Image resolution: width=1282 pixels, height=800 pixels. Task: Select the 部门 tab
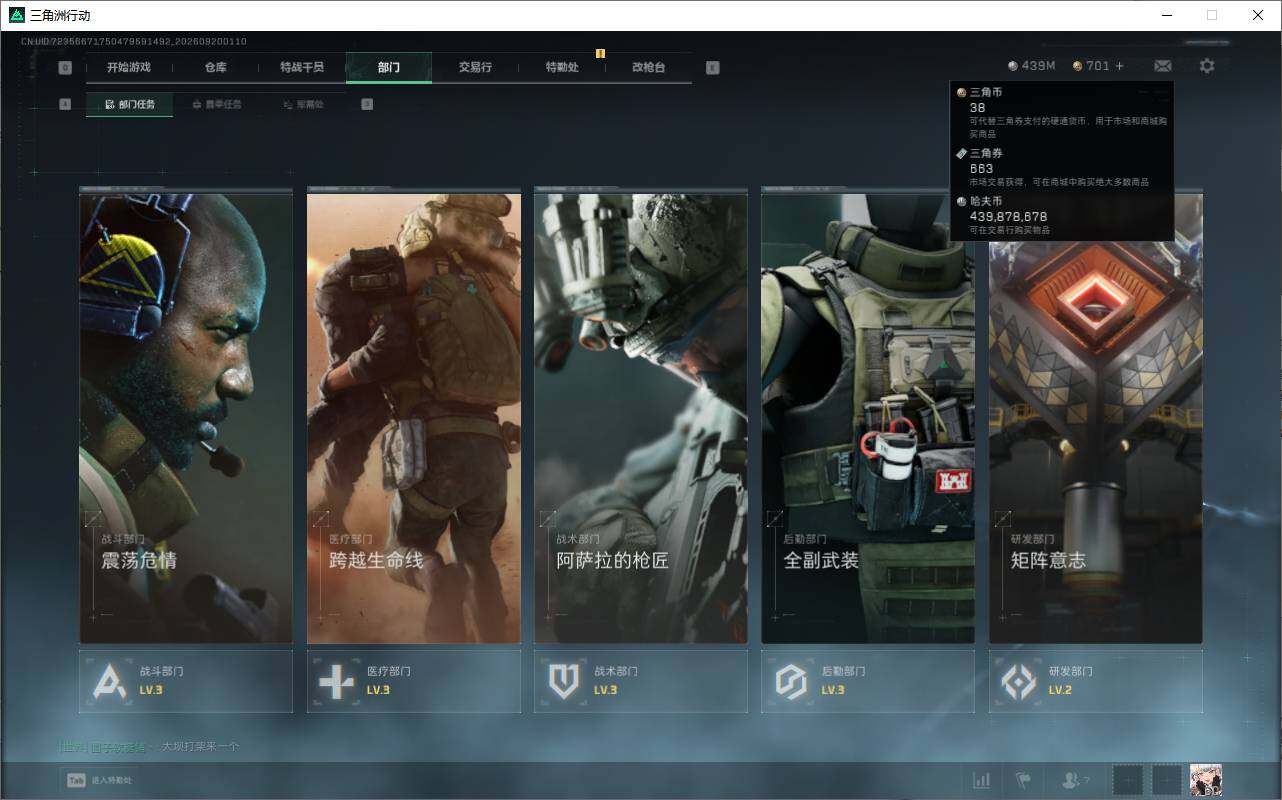pos(389,67)
